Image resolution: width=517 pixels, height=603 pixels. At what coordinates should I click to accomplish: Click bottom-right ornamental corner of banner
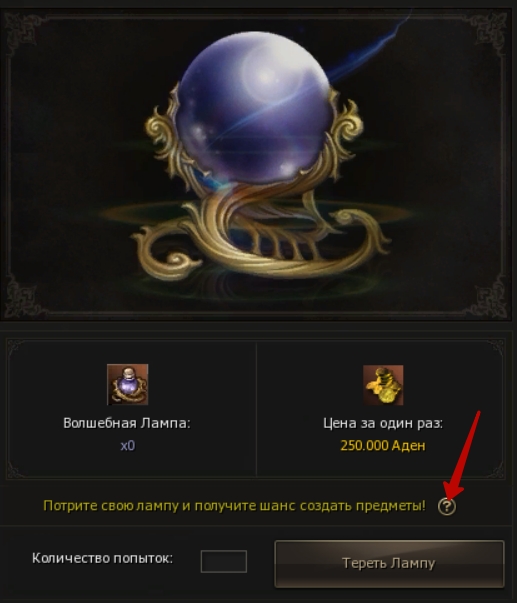(x=490, y=296)
